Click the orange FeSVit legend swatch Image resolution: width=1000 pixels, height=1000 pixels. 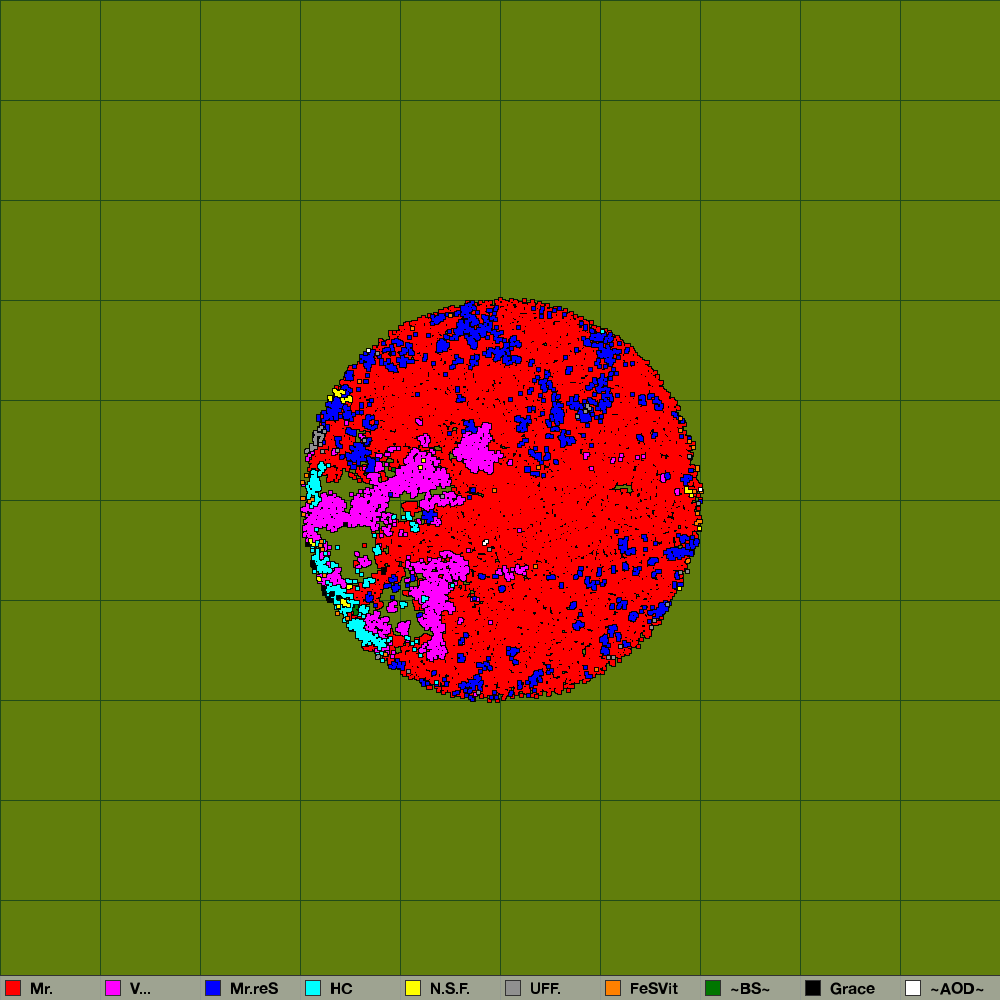pyautogui.click(x=613, y=988)
